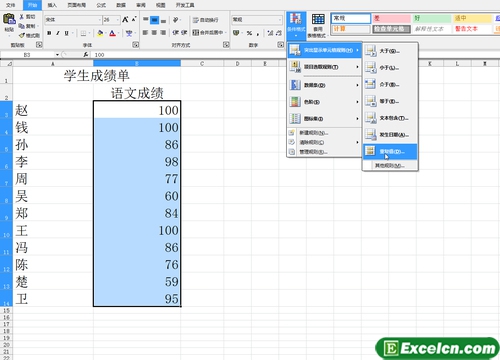This screenshot has width=500, height=360.
Task: Open Color Scales (色阶) menu item
Action: (x=324, y=102)
